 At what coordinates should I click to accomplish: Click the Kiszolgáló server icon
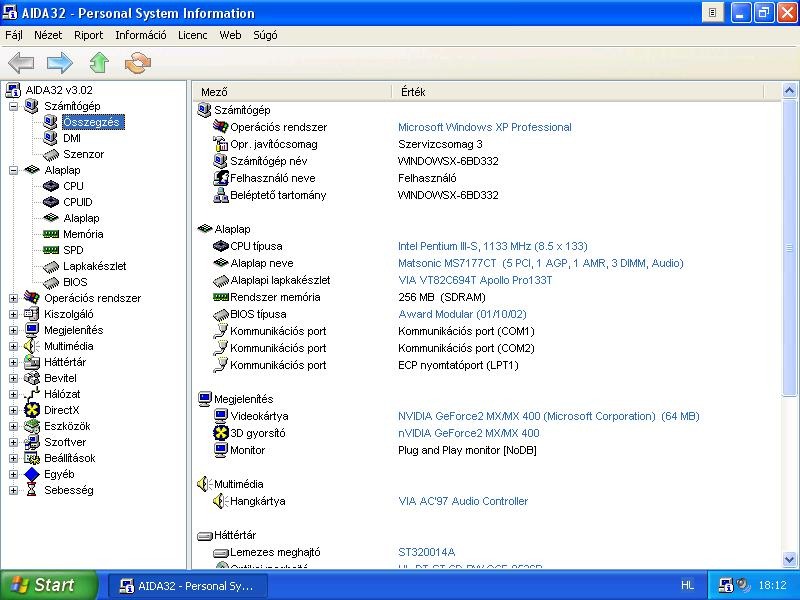tap(32, 314)
